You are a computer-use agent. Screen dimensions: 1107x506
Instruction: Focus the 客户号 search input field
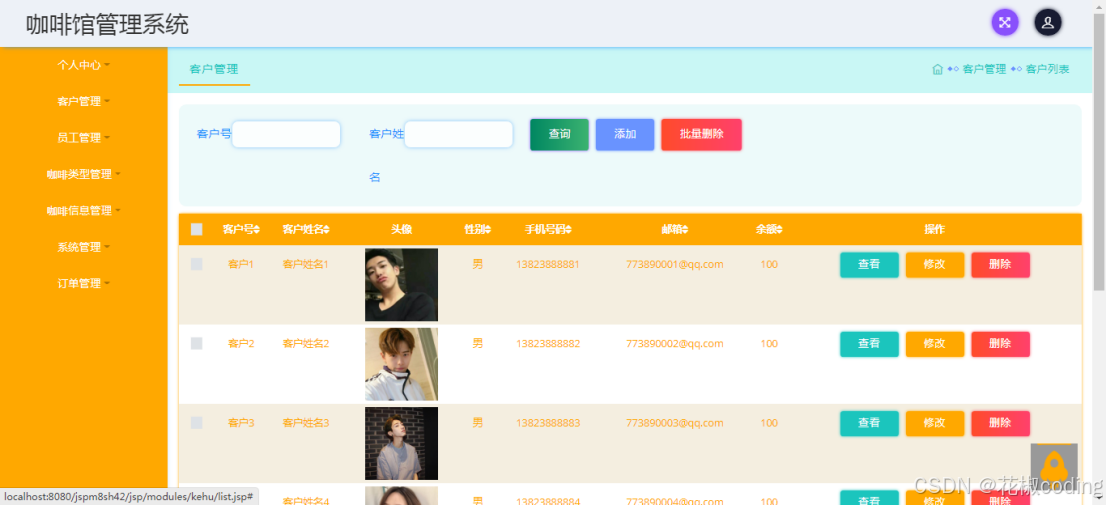click(x=286, y=134)
